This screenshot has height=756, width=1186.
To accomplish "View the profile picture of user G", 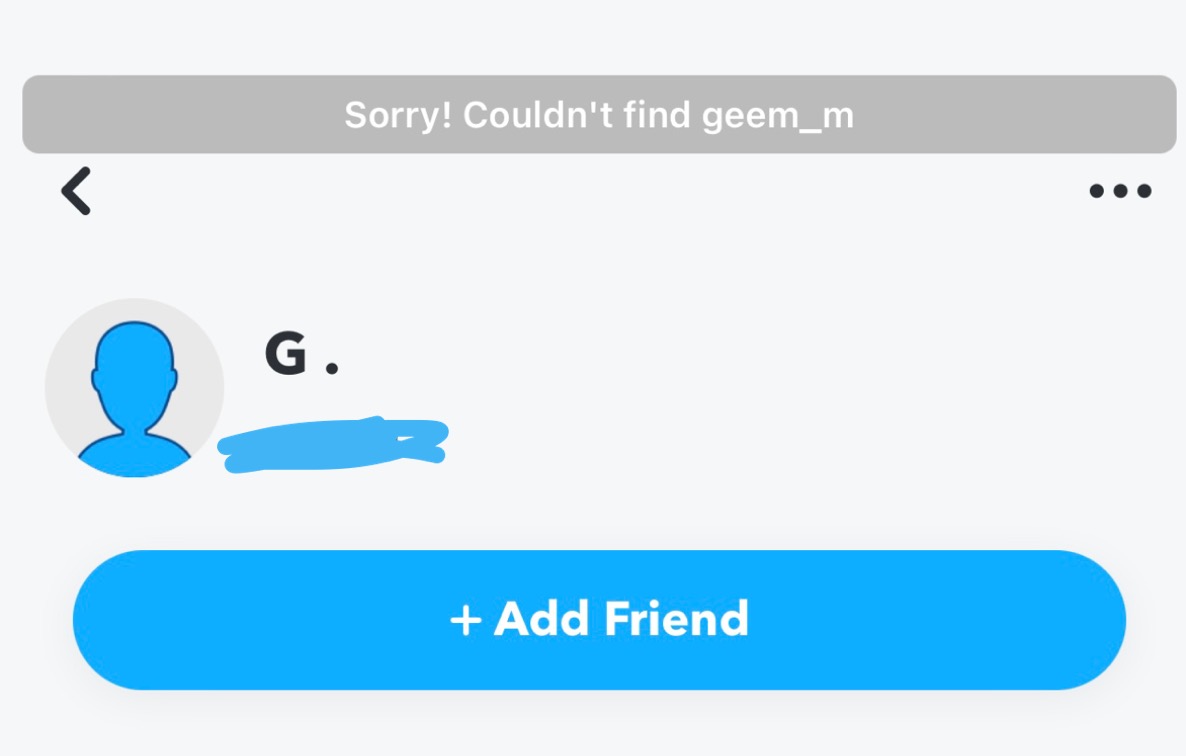I will [135, 388].
